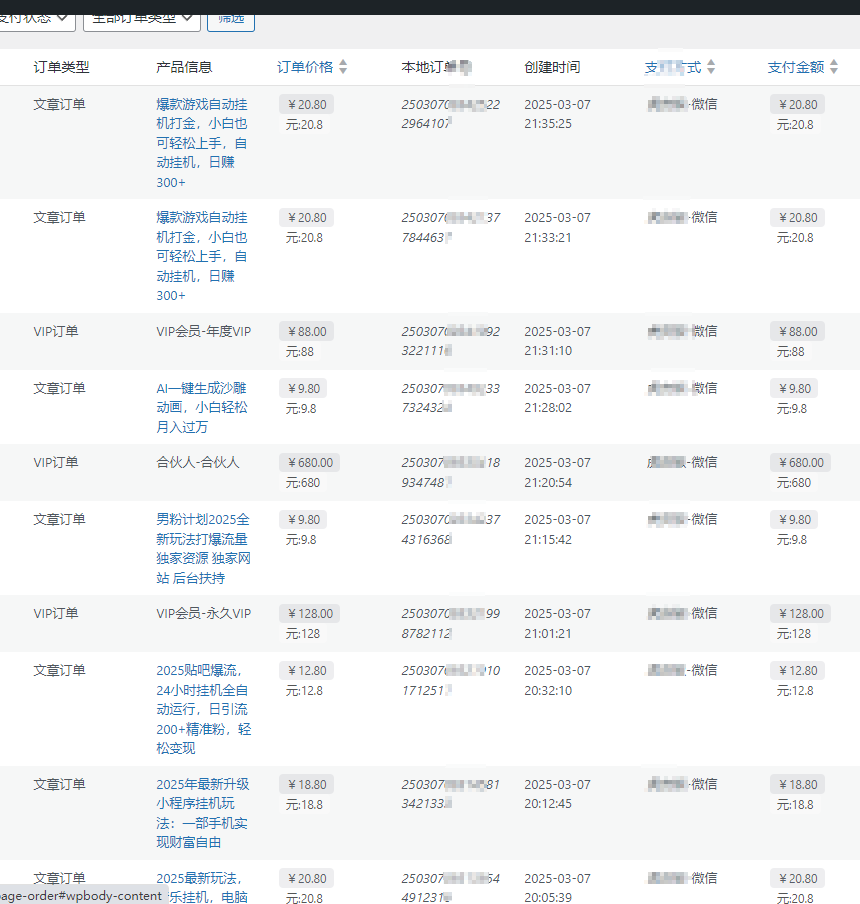
Task: Click the 筛选 filter button
Action: click(231, 20)
